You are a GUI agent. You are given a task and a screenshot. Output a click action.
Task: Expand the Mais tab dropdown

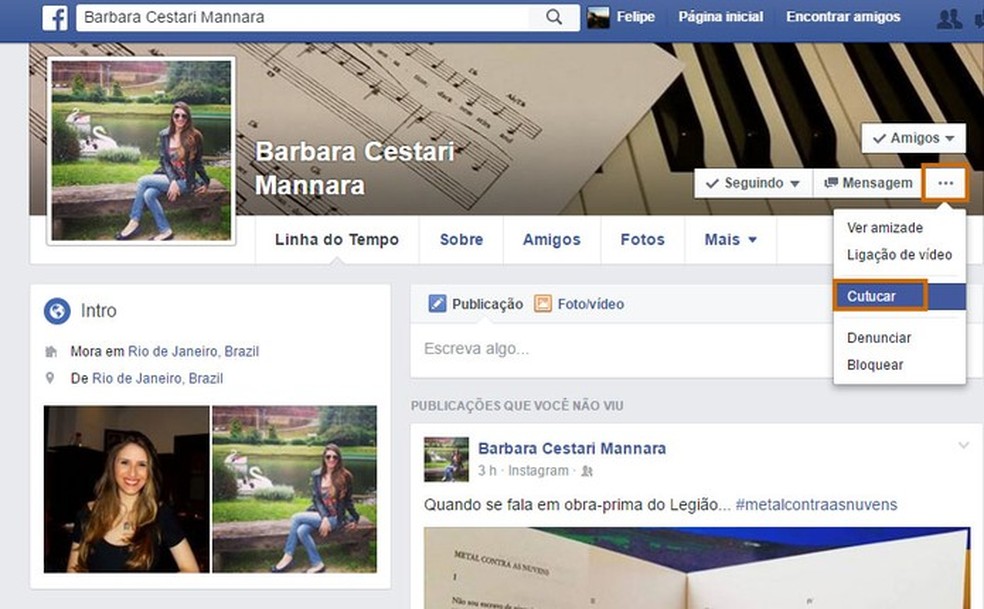(730, 239)
